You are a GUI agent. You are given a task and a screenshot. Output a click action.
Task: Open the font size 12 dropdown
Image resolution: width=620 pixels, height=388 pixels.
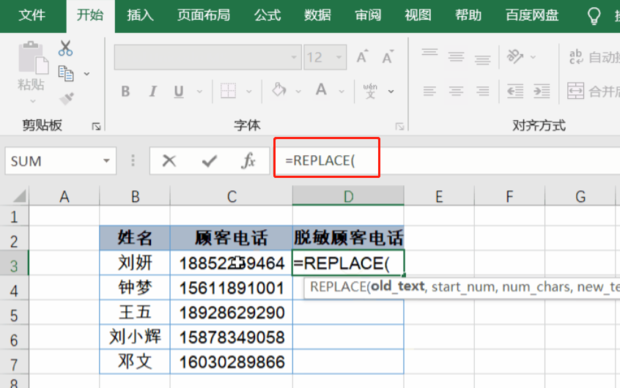(339, 57)
